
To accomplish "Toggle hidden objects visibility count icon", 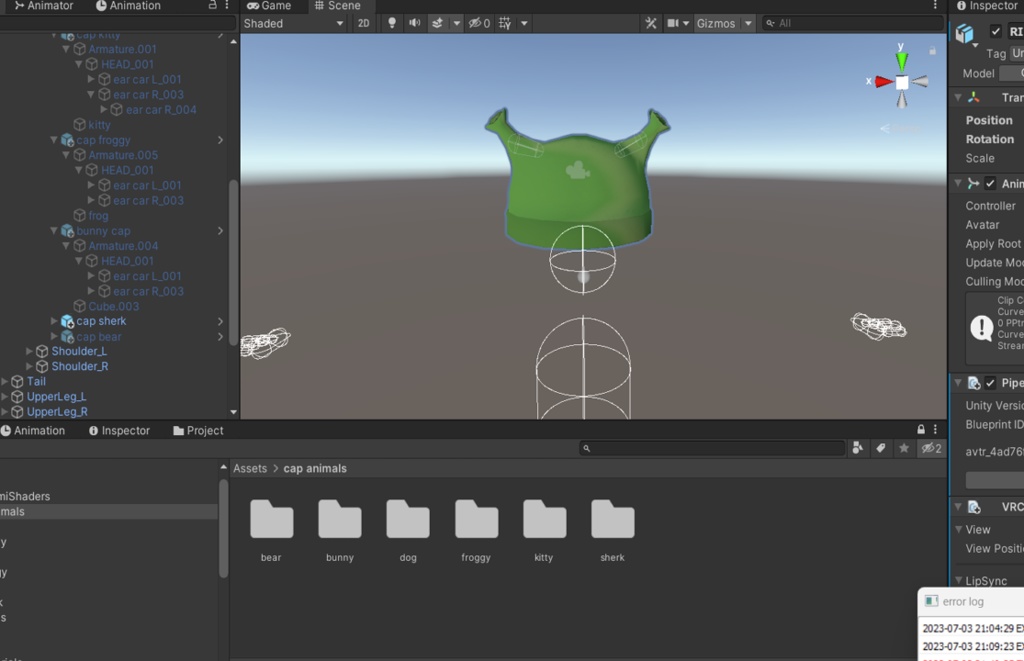I will [x=479, y=23].
